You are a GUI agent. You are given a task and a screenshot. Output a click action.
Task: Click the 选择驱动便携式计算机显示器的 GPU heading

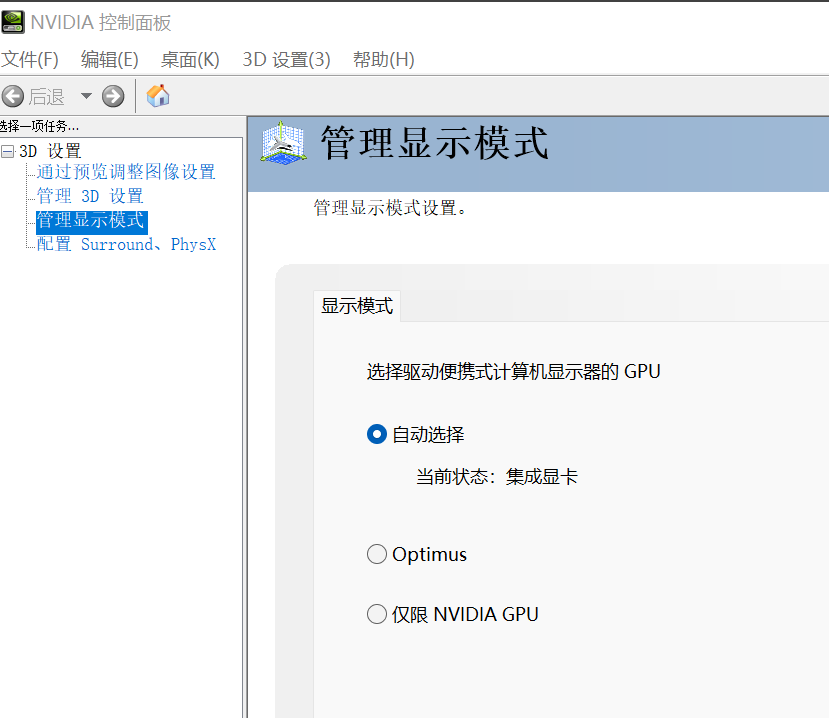(x=513, y=372)
